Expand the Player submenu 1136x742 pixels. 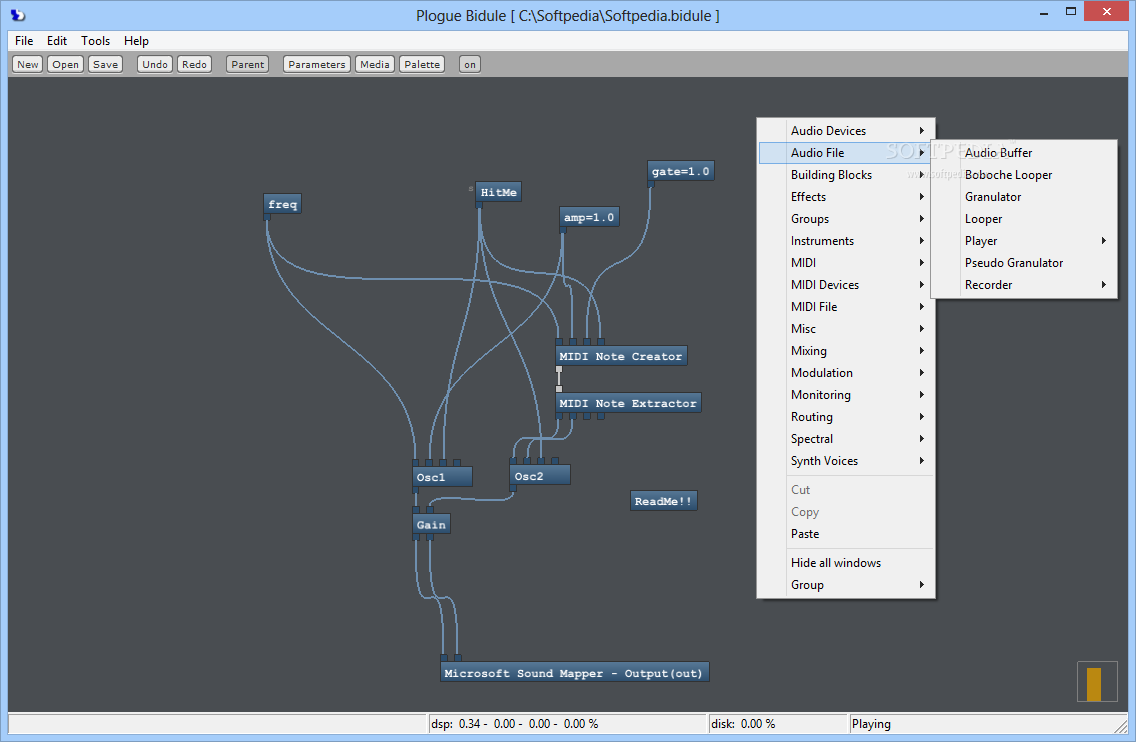[1024, 241]
